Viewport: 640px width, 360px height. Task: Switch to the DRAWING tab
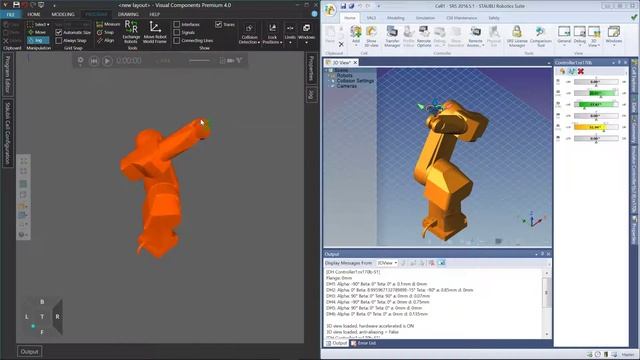click(128, 14)
